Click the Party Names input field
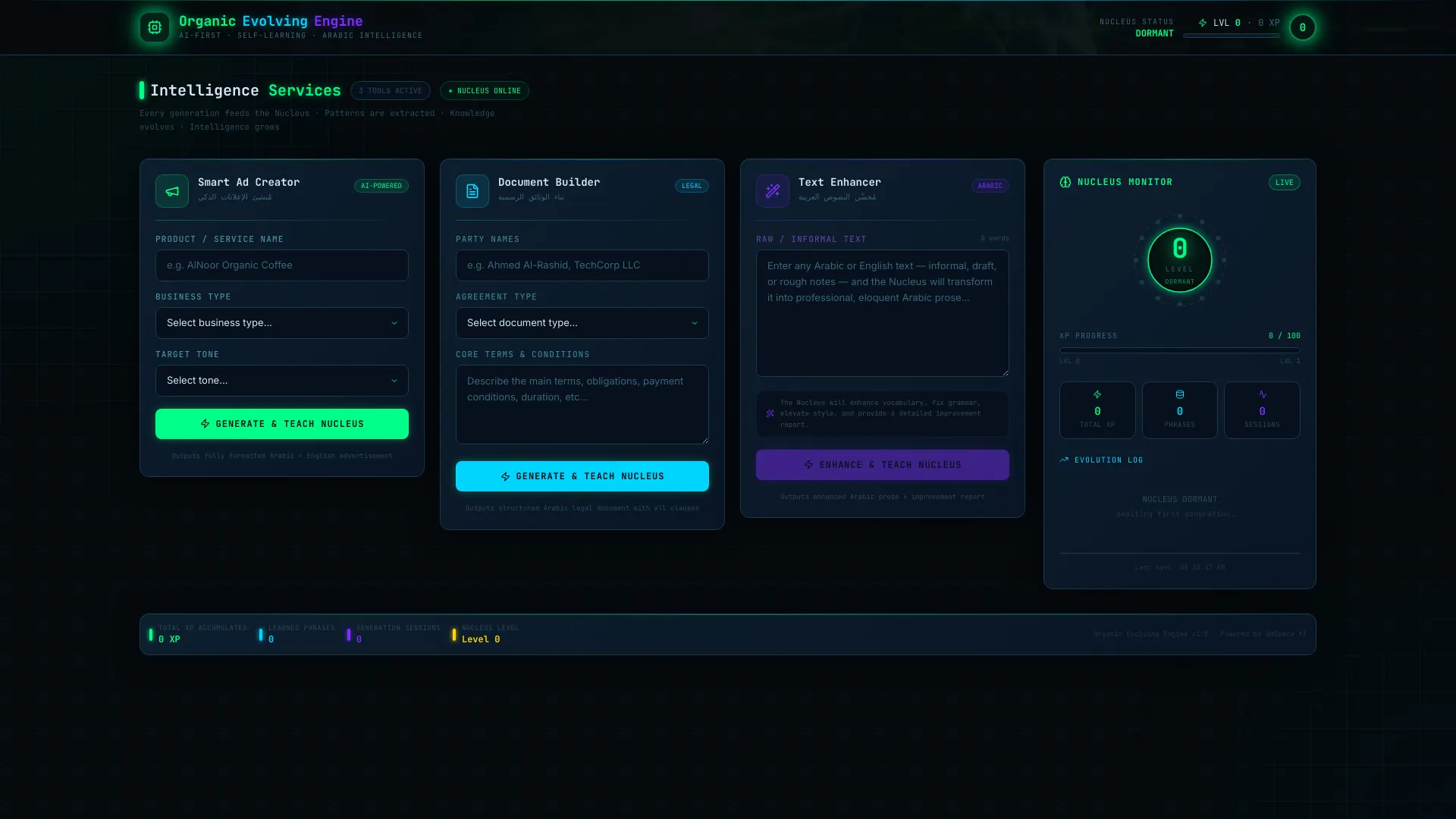1456x819 pixels. tap(582, 265)
